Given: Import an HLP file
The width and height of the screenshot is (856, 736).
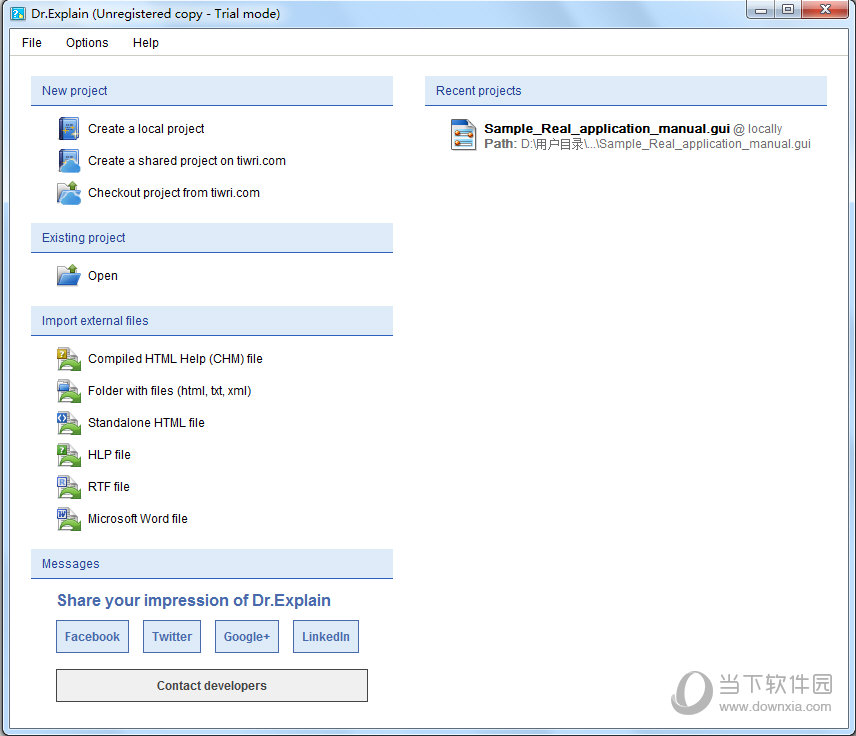Looking at the screenshot, I should point(109,455).
